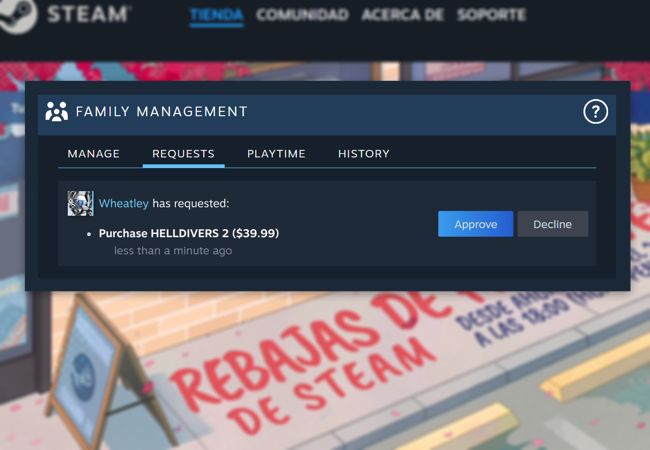Approve the HELLDIVERS 2 purchase request
Viewport: 650px width, 450px height.
[x=475, y=224]
